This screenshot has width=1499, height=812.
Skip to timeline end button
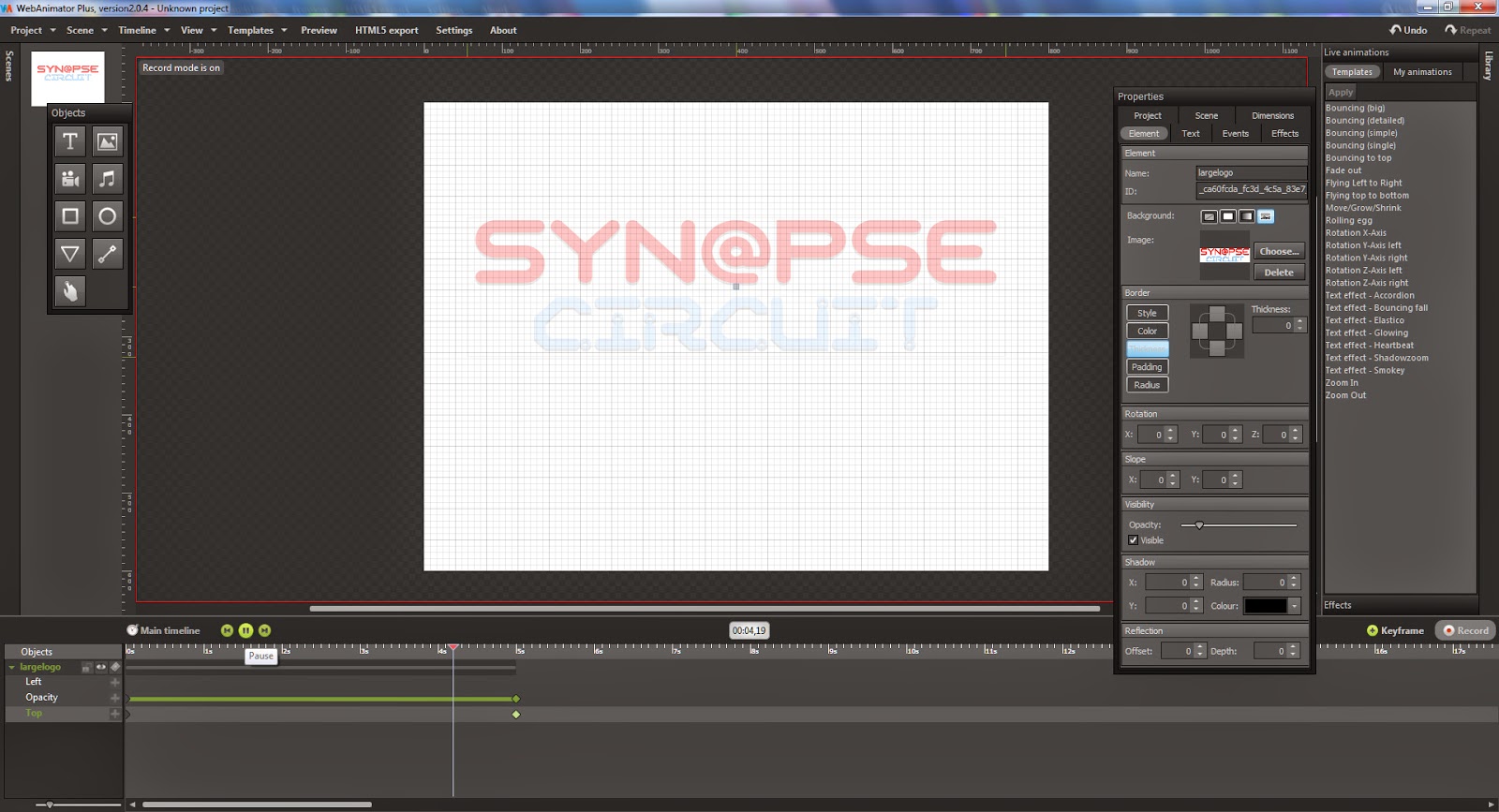click(x=264, y=630)
